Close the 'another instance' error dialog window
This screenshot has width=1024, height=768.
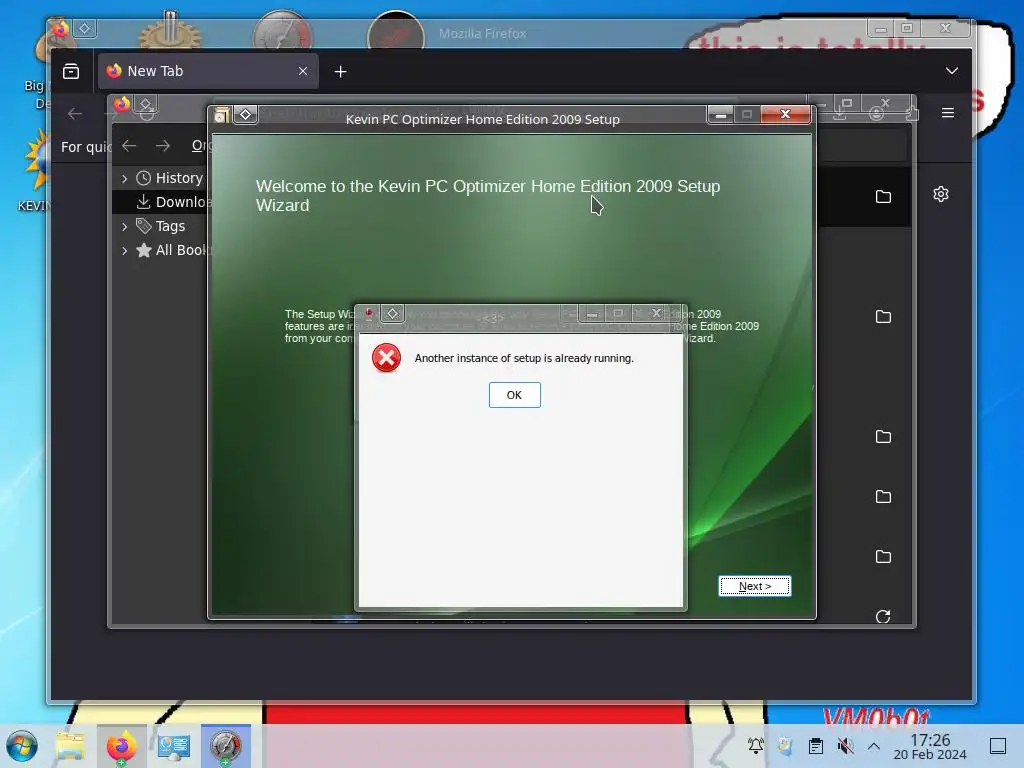[x=656, y=313]
